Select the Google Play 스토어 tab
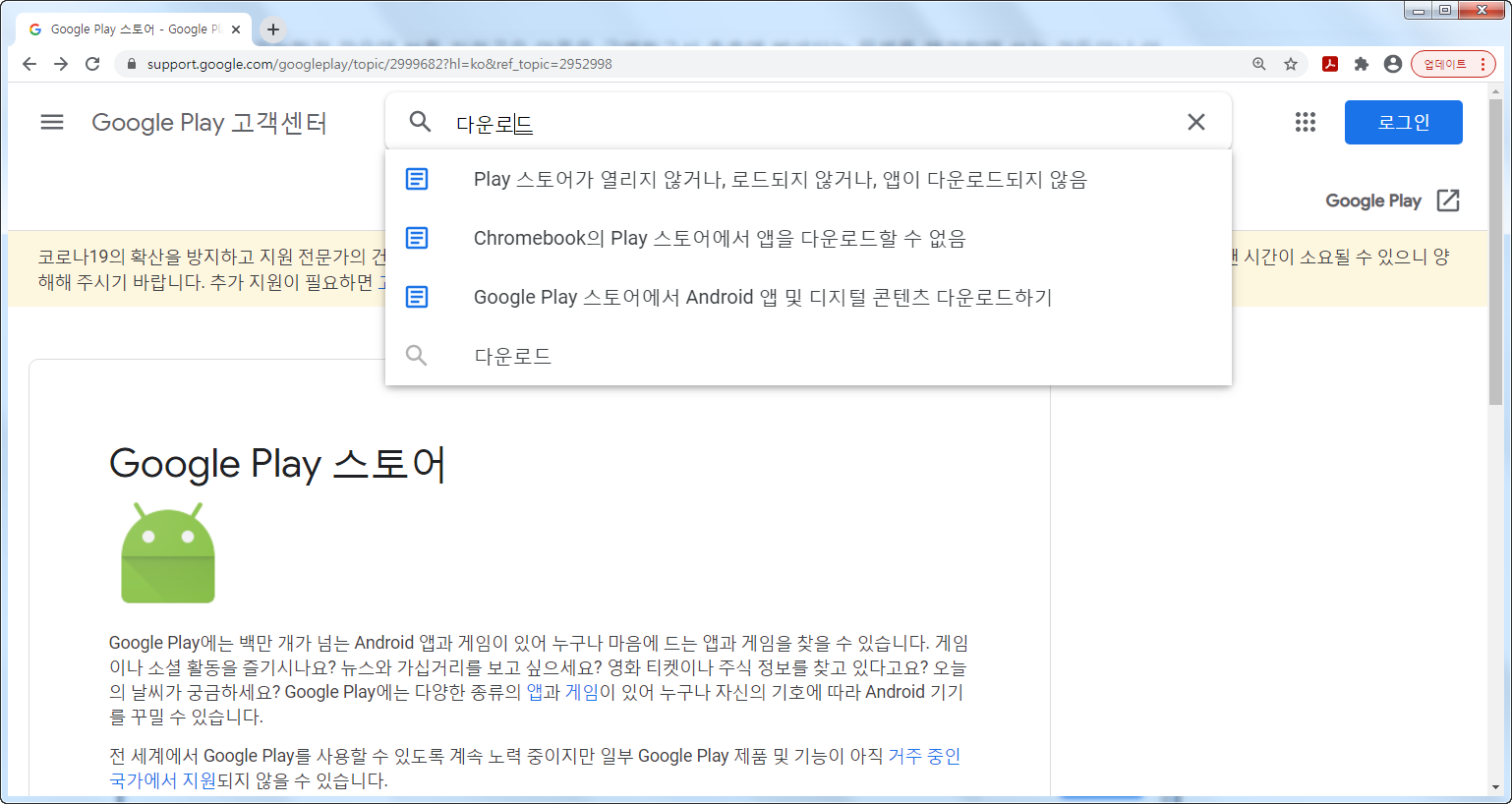 point(134,29)
